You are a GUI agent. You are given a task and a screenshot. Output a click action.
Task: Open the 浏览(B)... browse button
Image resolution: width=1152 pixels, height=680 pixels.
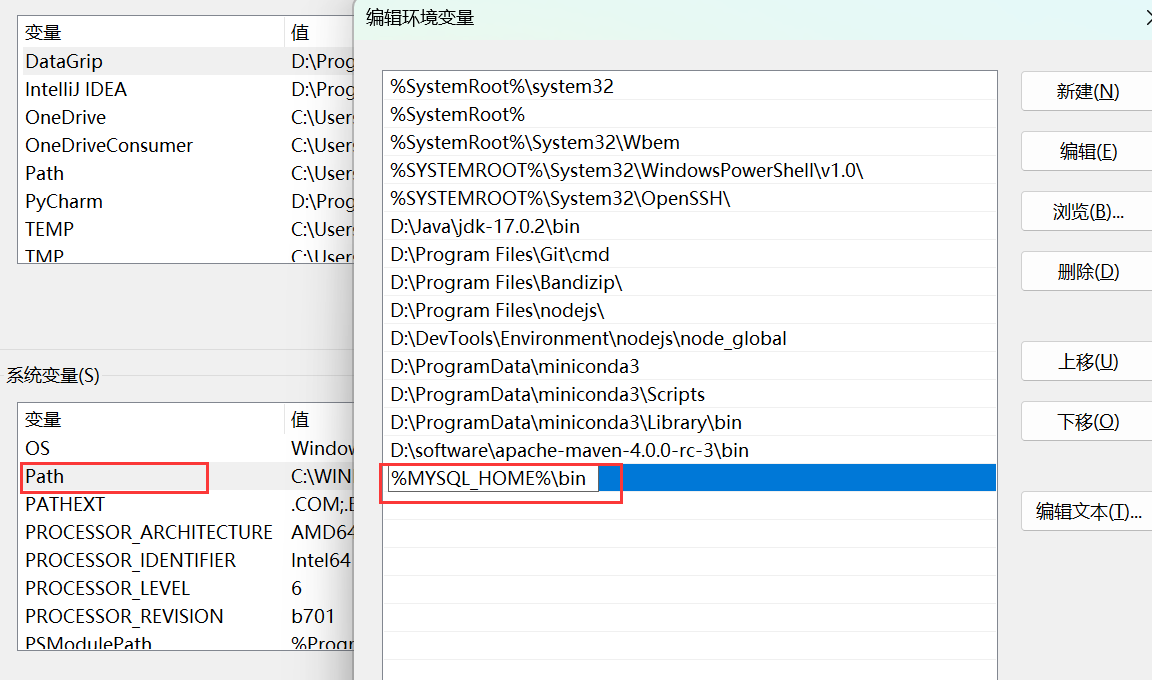pyautogui.click(x=1087, y=212)
